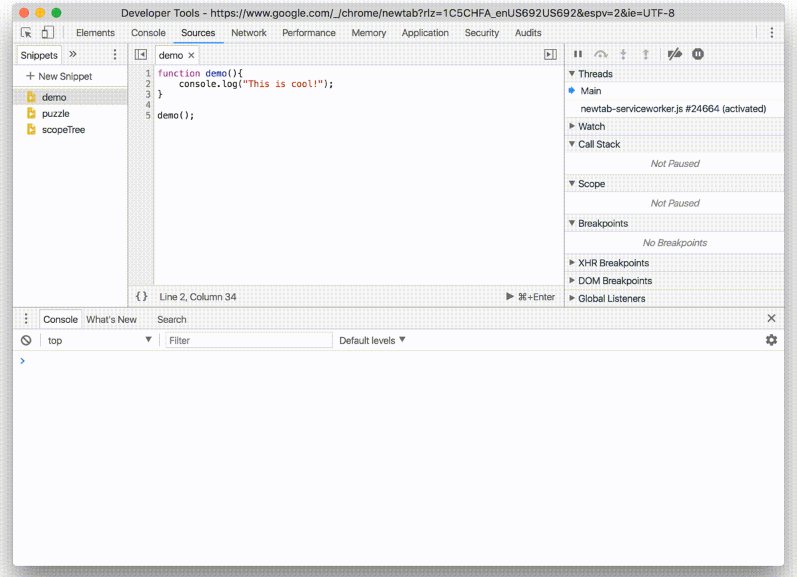Click the console.log code line

[256, 84]
